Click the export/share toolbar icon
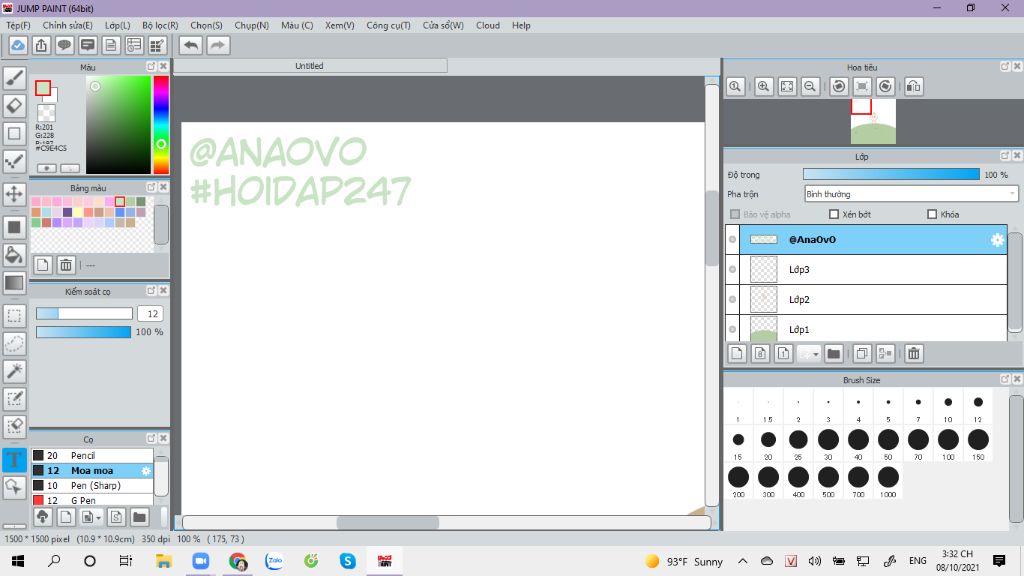This screenshot has width=1024, height=576. click(41, 45)
